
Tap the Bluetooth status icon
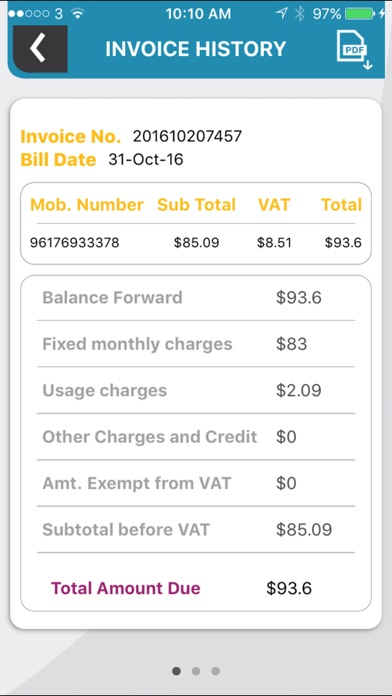pyautogui.click(x=300, y=14)
